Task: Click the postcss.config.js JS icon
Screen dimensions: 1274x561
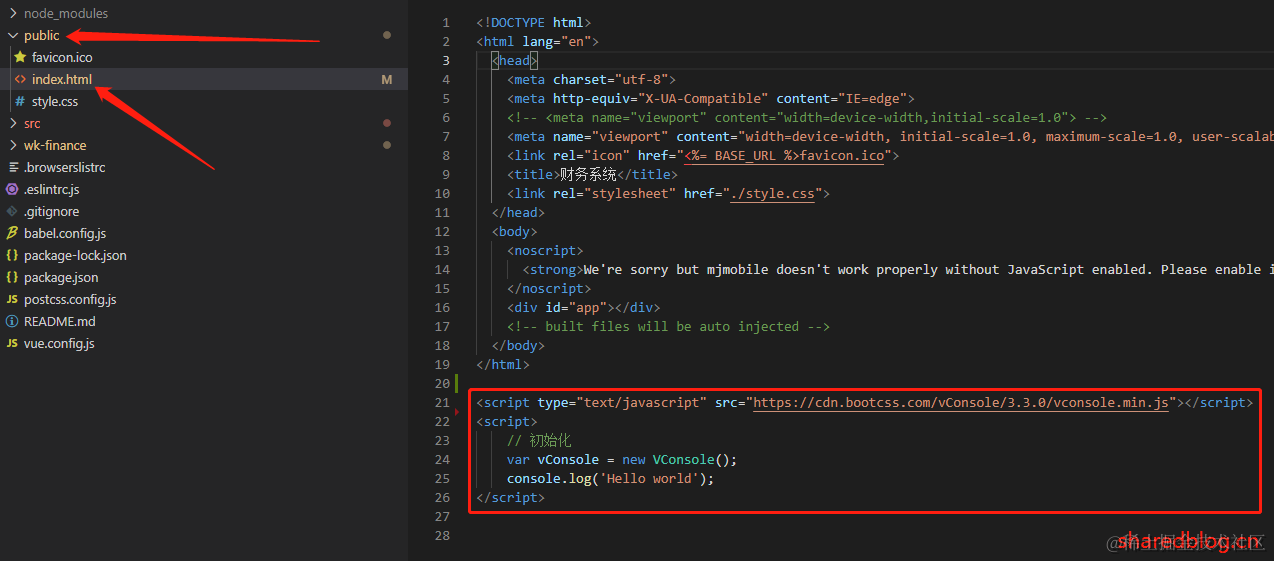Action: click(x=12, y=299)
